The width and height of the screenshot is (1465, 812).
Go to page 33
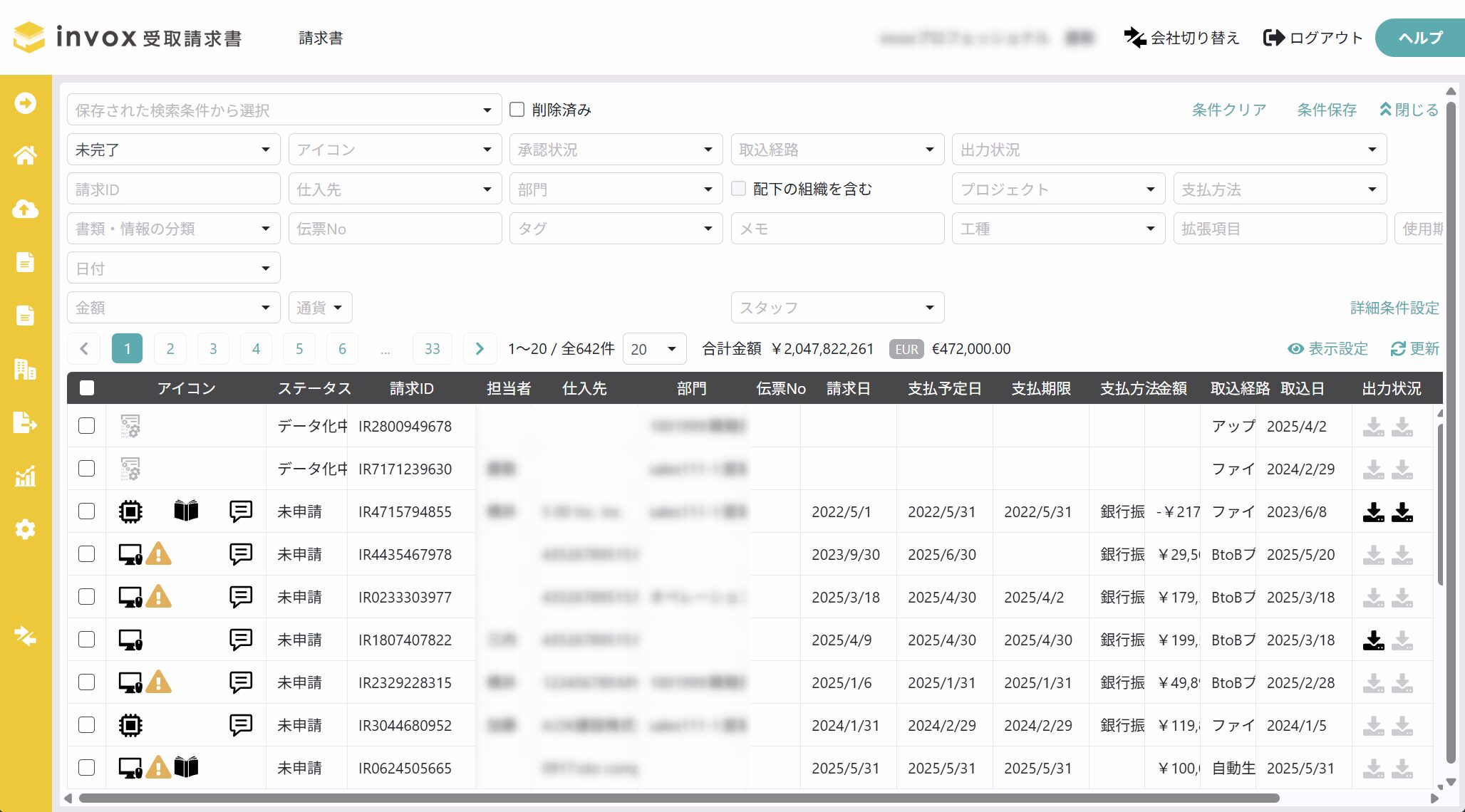pyautogui.click(x=433, y=348)
